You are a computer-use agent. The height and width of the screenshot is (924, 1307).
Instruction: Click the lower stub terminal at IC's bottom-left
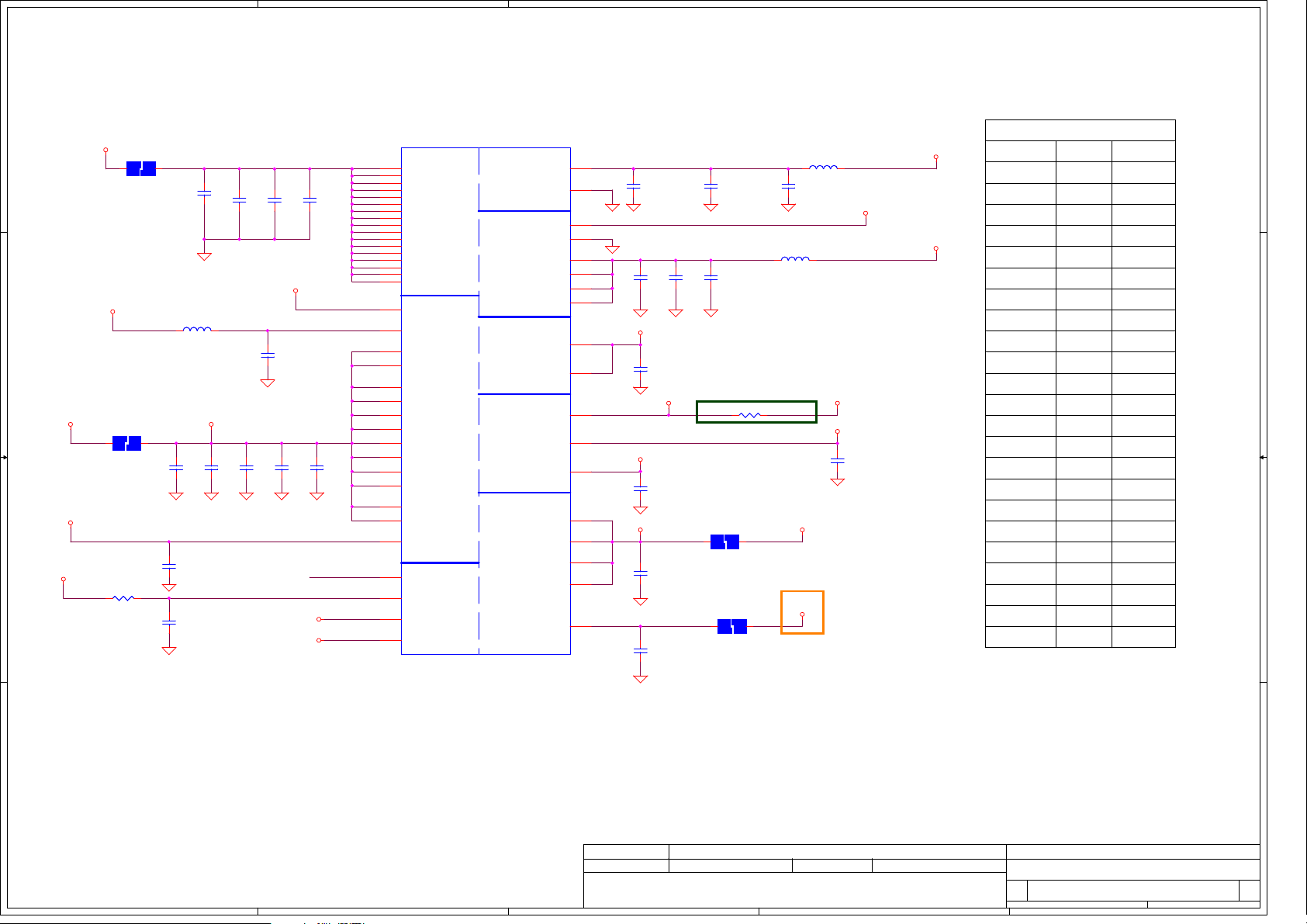click(319, 640)
